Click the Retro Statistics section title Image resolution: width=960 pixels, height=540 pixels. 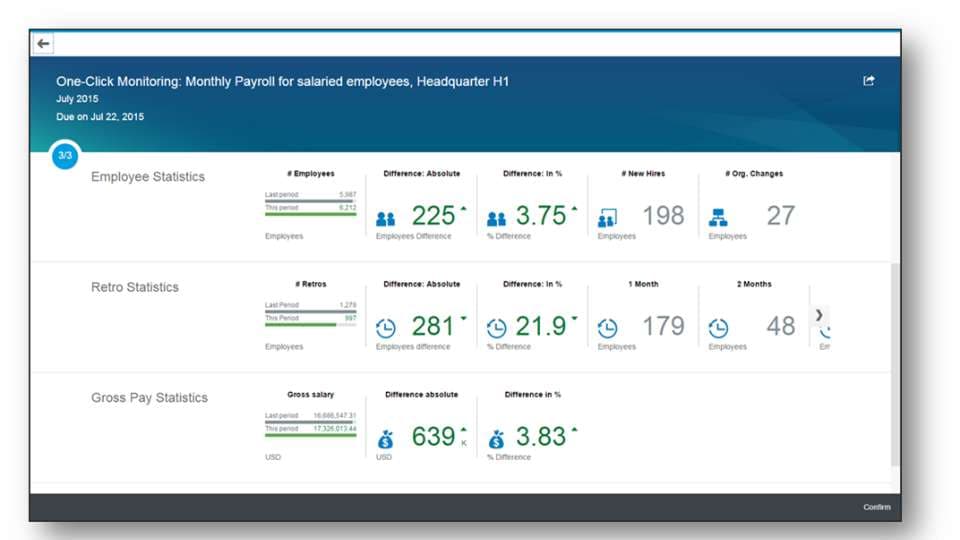(135, 287)
